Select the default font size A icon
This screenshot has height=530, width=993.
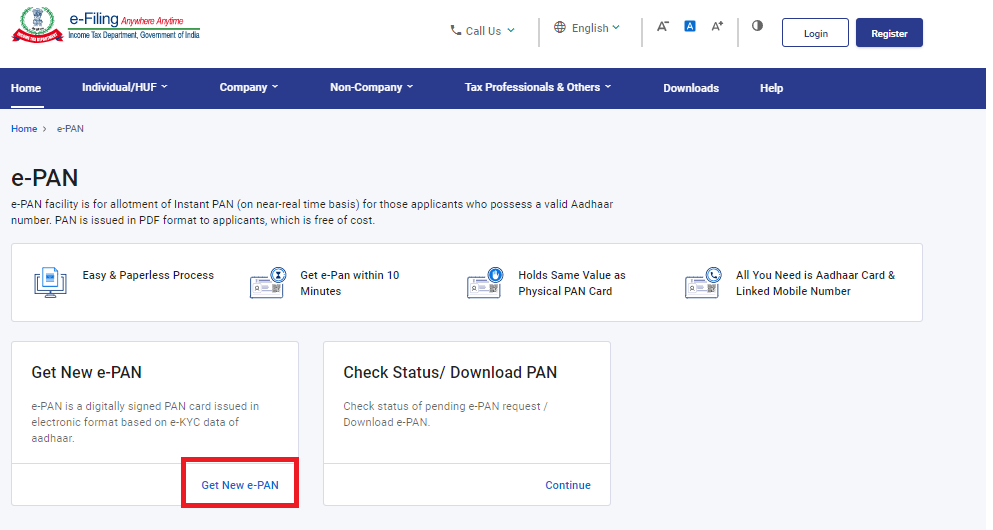click(x=690, y=26)
